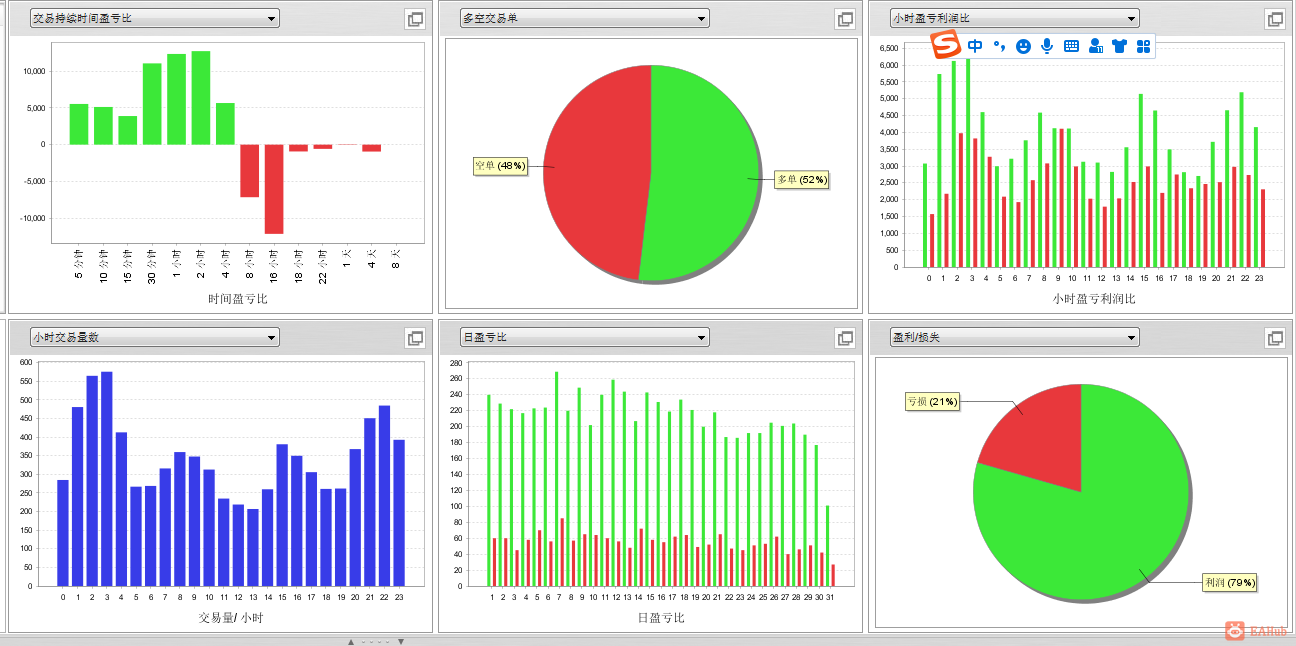The height and width of the screenshot is (646, 1296).
Task: Click the green hour 22 bar in 小时盈亏利润比
Action: pyautogui.click(x=1241, y=180)
